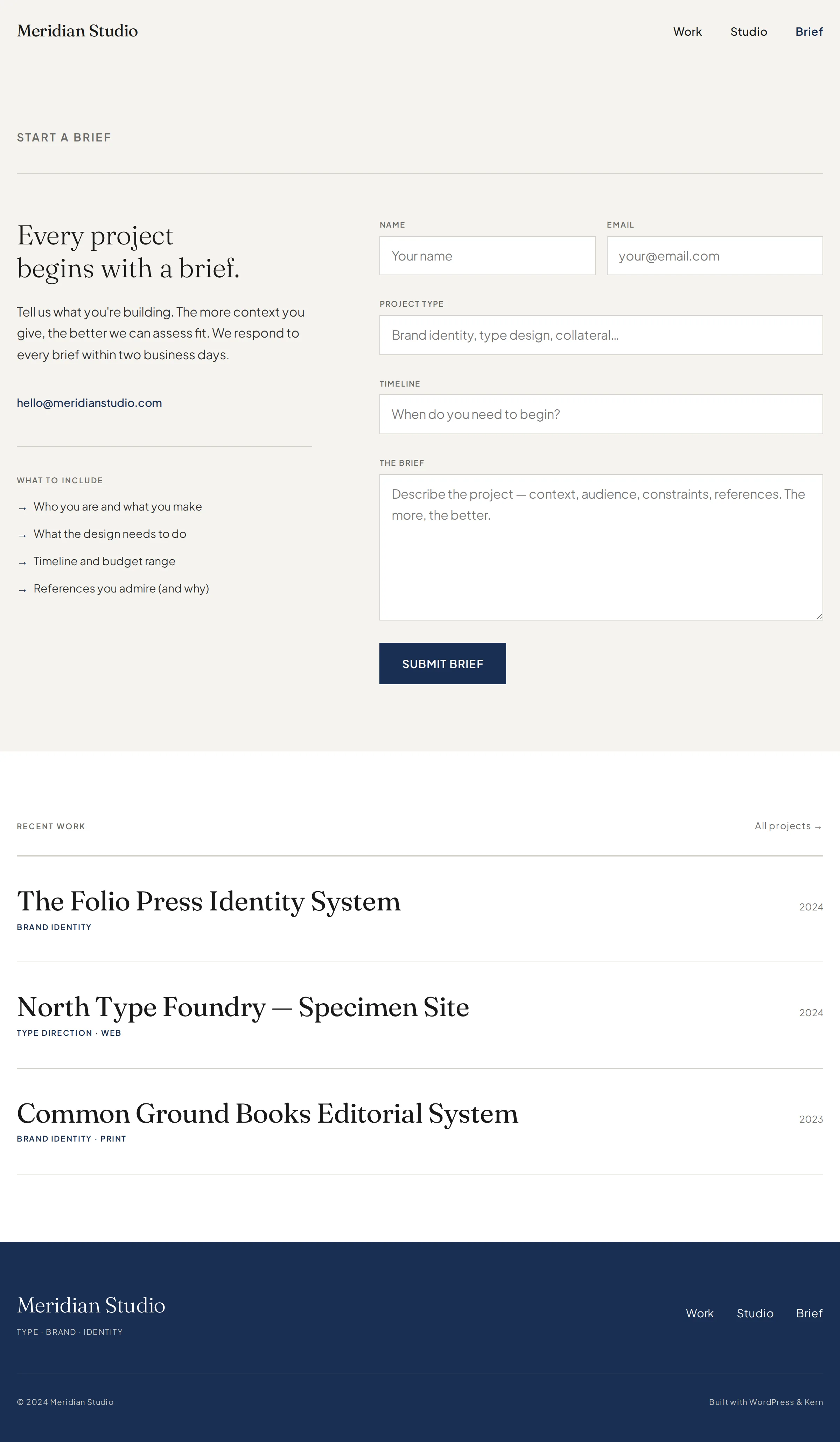The height and width of the screenshot is (1442, 840).
Task: Focus the Name input field
Action: pyautogui.click(x=487, y=256)
